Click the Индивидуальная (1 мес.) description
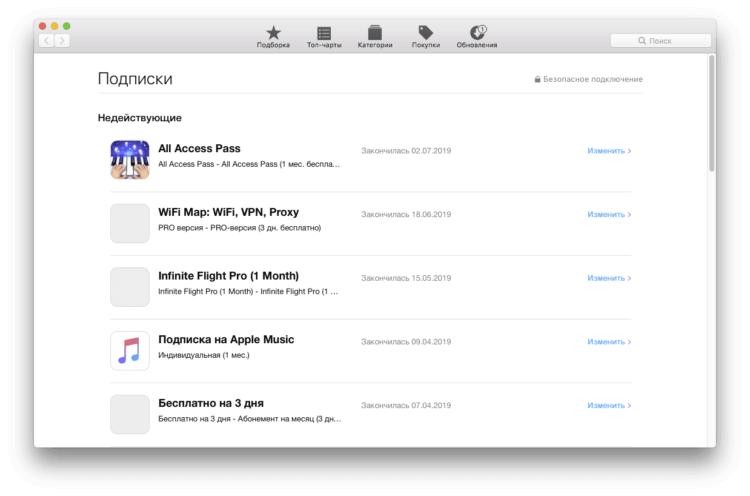The height and width of the screenshot is (496, 750). coord(204,355)
